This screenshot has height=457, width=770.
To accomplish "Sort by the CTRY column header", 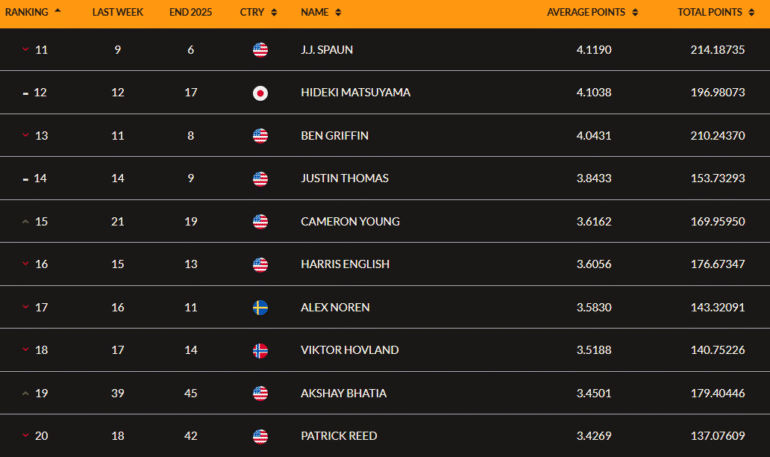I will (x=256, y=12).
